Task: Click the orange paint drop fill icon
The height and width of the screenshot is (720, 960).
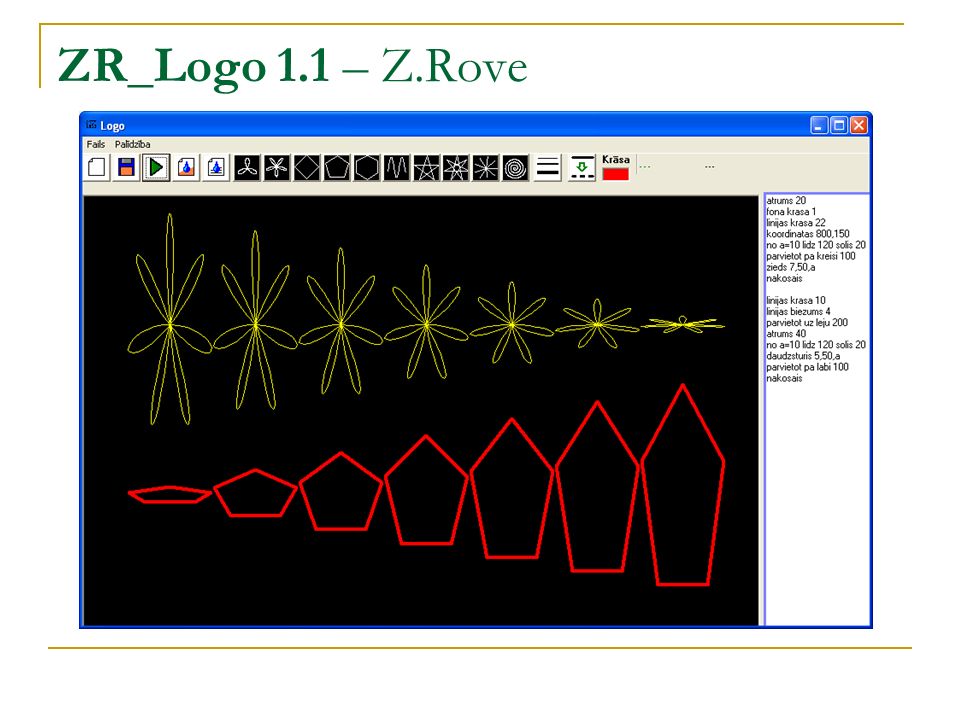Action: coord(186,167)
